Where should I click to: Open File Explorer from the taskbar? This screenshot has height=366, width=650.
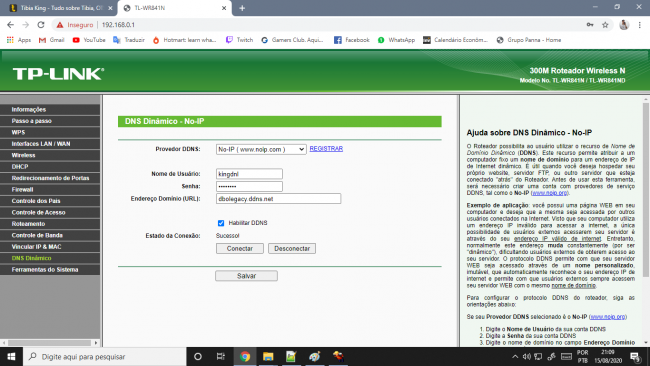click(268, 356)
